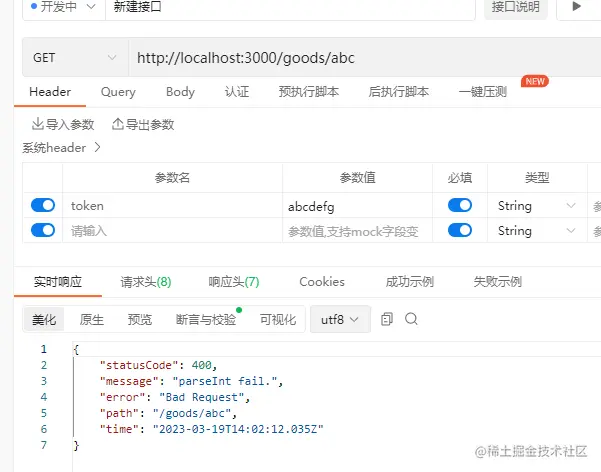The image size is (601, 472).
Task: Select the 响应头(7) tab
Action: point(234,282)
